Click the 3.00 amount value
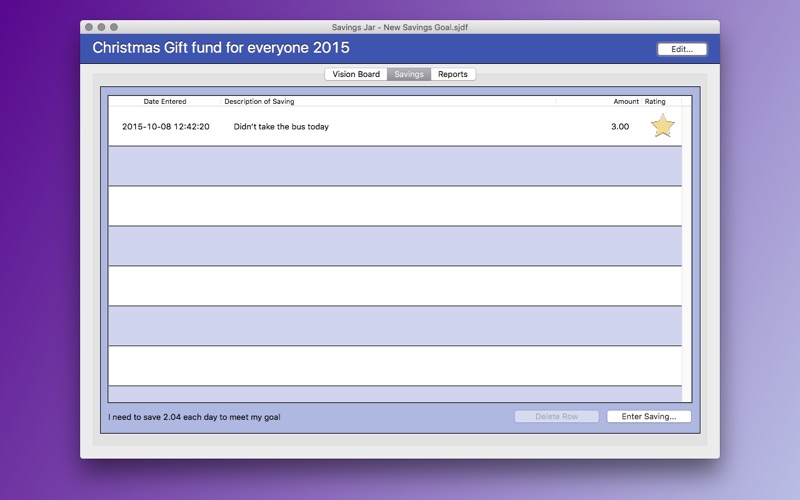This screenshot has height=500, width=800. coord(620,127)
